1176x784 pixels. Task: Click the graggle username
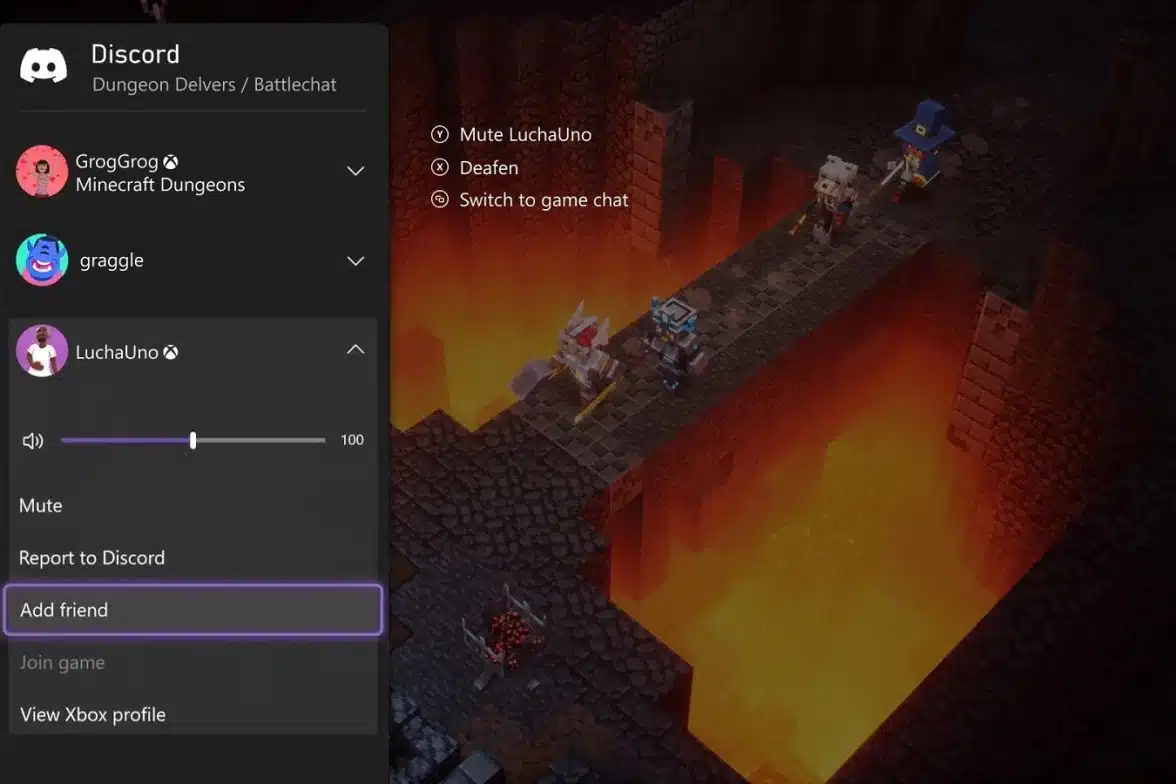pyautogui.click(x=112, y=261)
